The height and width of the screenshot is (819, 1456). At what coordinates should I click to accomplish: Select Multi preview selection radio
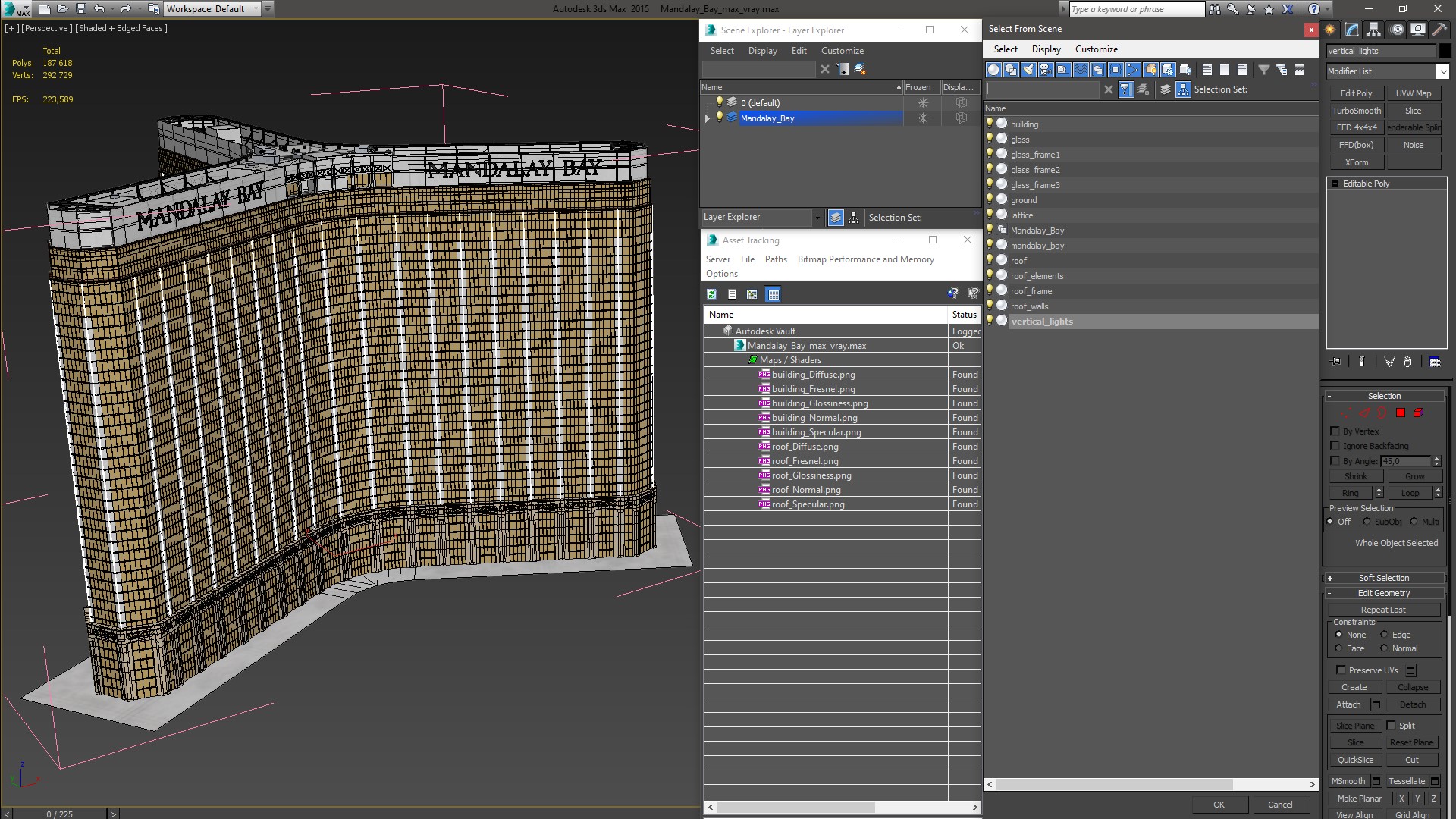pyautogui.click(x=1414, y=522)
